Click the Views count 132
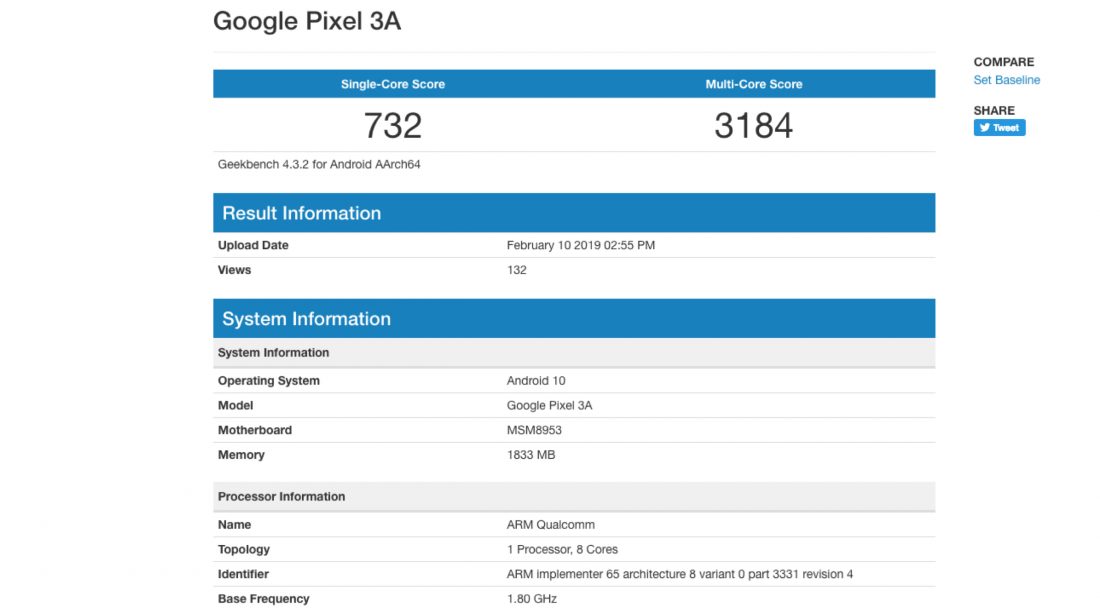The image size is (1100, 616). [x=516, y=270]
